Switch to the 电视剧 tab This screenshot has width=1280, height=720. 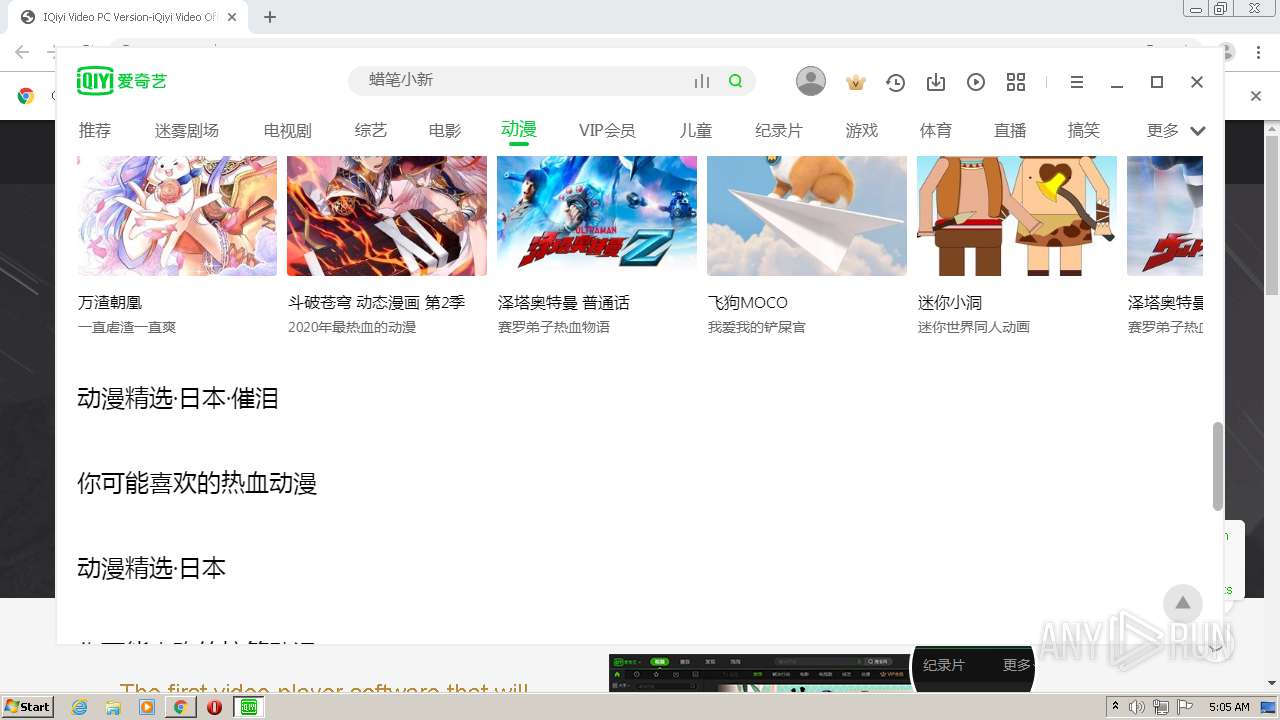click(x=288, y=130)
